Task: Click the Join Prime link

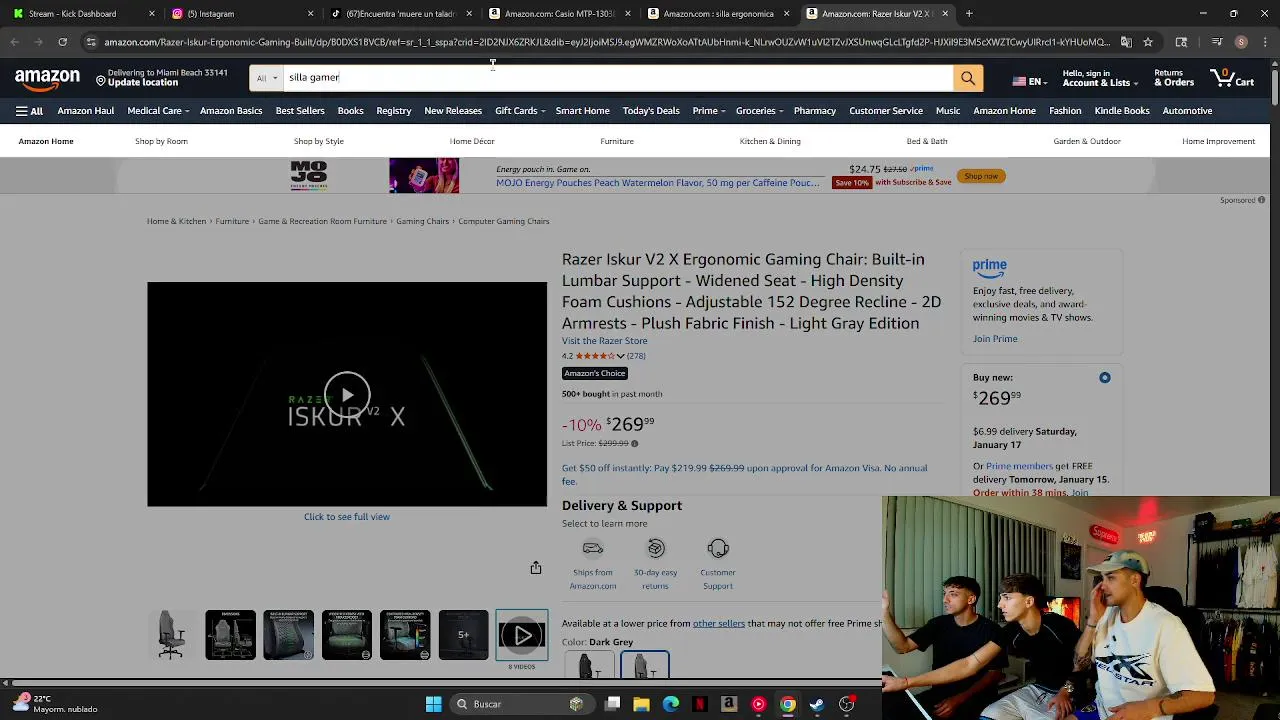Action: [995, 339]
